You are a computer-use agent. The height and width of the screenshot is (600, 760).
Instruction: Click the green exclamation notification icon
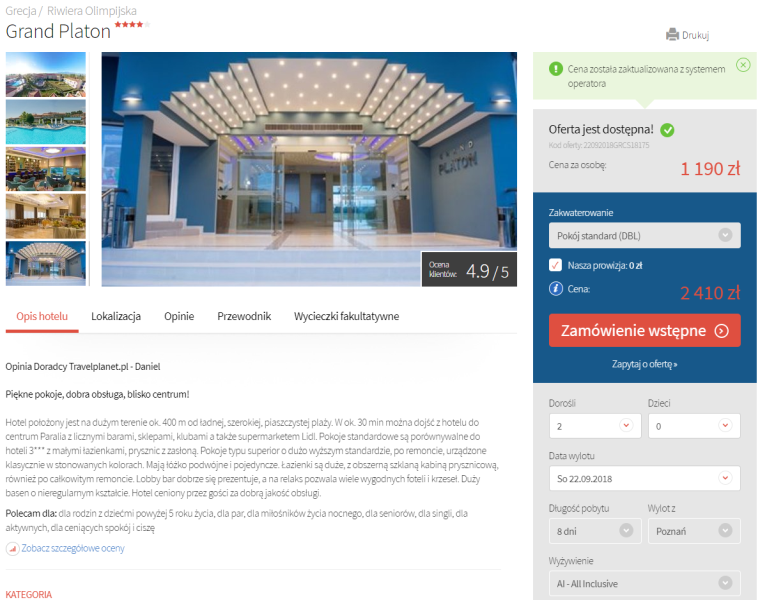point(555,69)
